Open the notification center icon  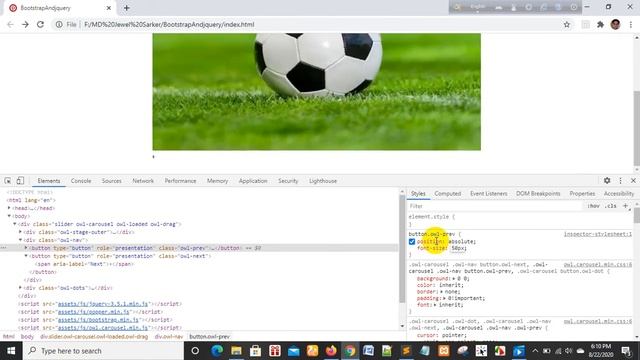coord(627,351)
